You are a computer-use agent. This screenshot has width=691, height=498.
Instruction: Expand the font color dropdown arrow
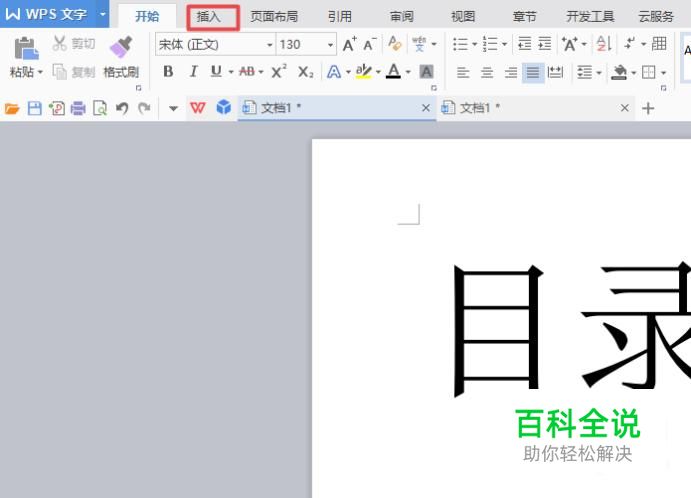pyautogui.click(x=408, y=72)
